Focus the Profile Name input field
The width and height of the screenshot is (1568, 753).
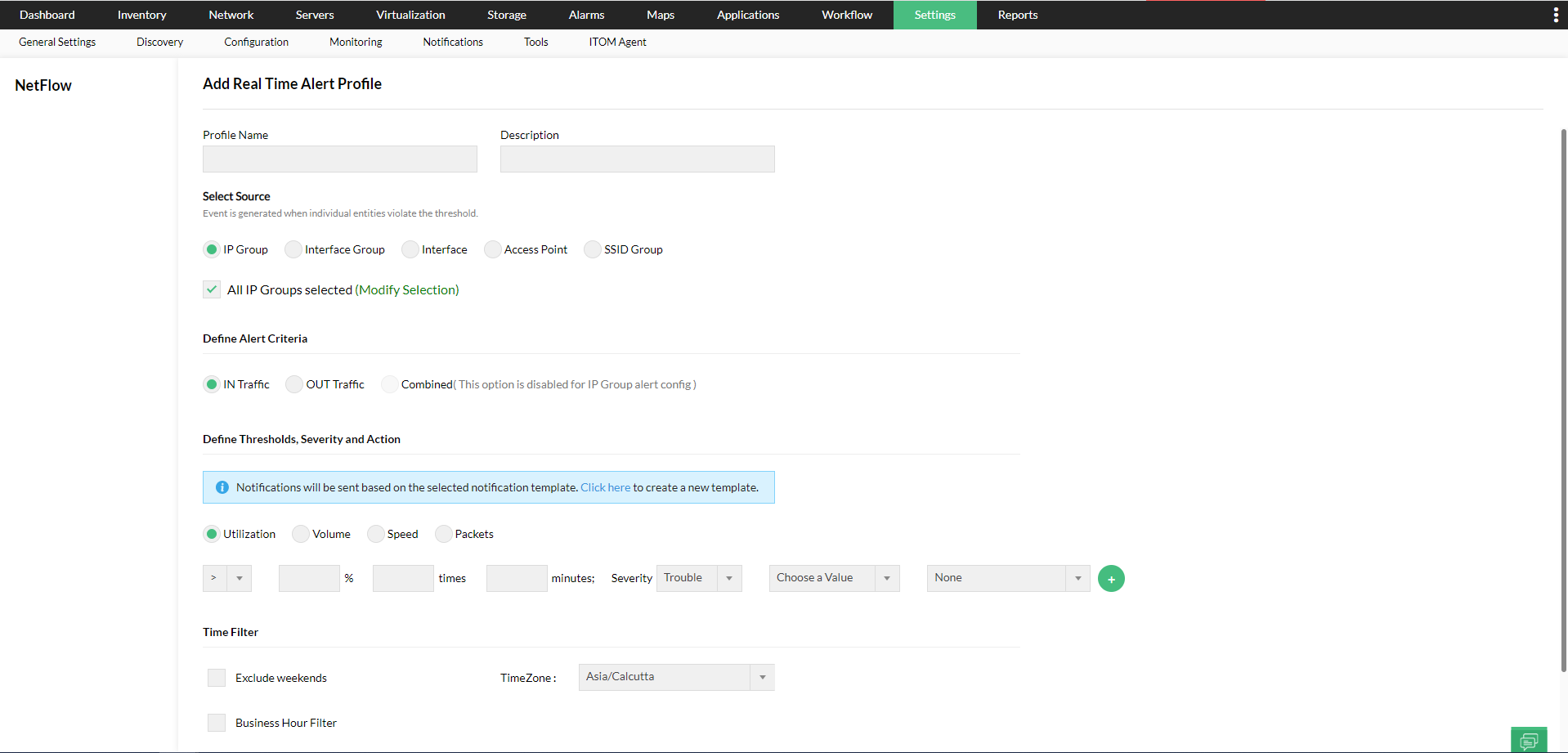pos(339,159)
